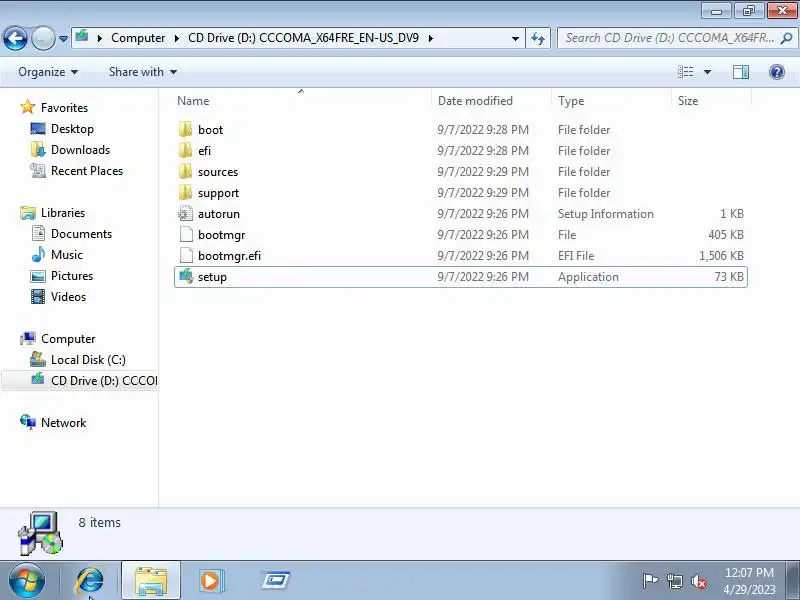Open the Pictures library
This screenshot has height=600, width=800.
point(72,276)
